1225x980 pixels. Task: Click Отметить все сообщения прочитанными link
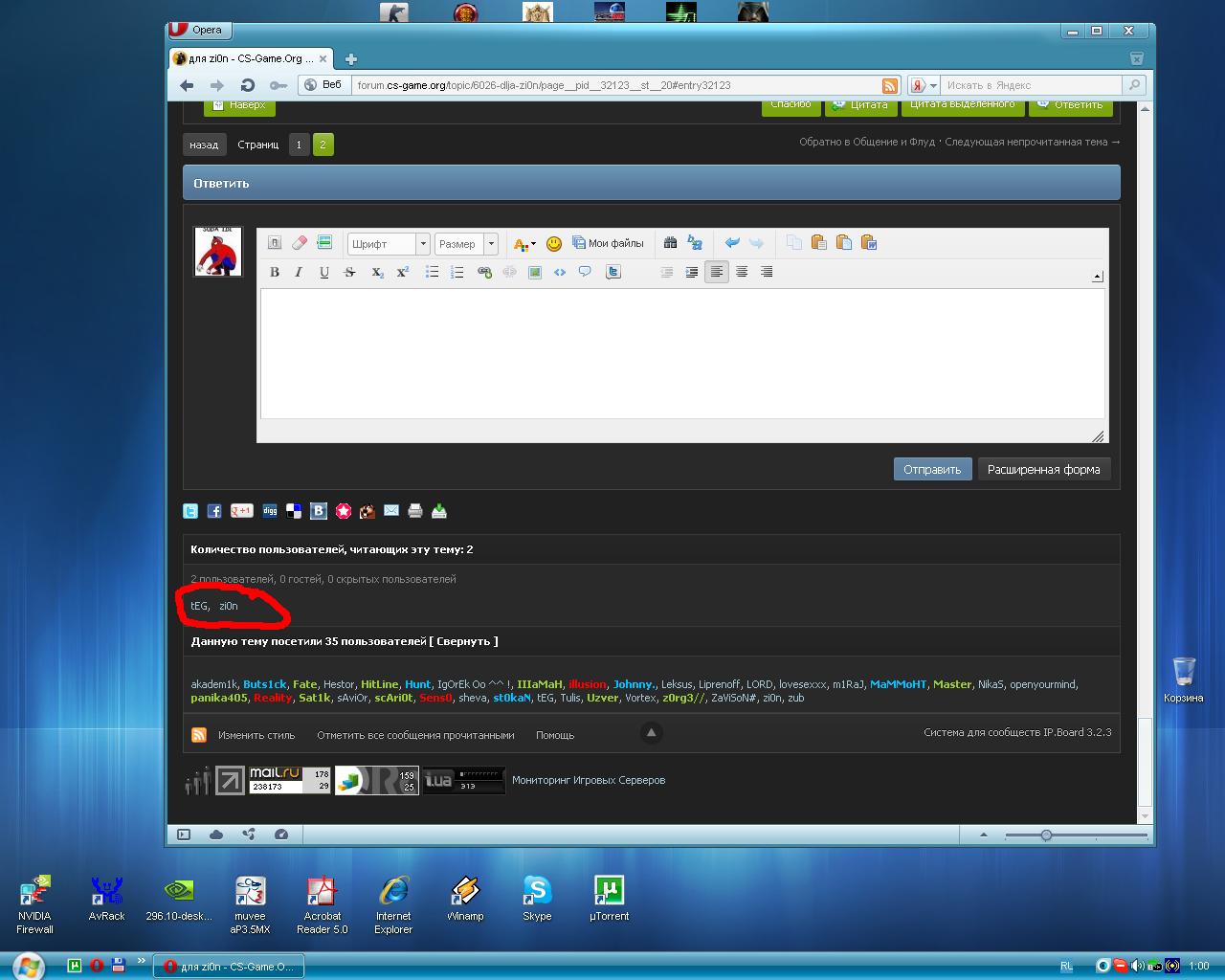[x=415, y=735]
